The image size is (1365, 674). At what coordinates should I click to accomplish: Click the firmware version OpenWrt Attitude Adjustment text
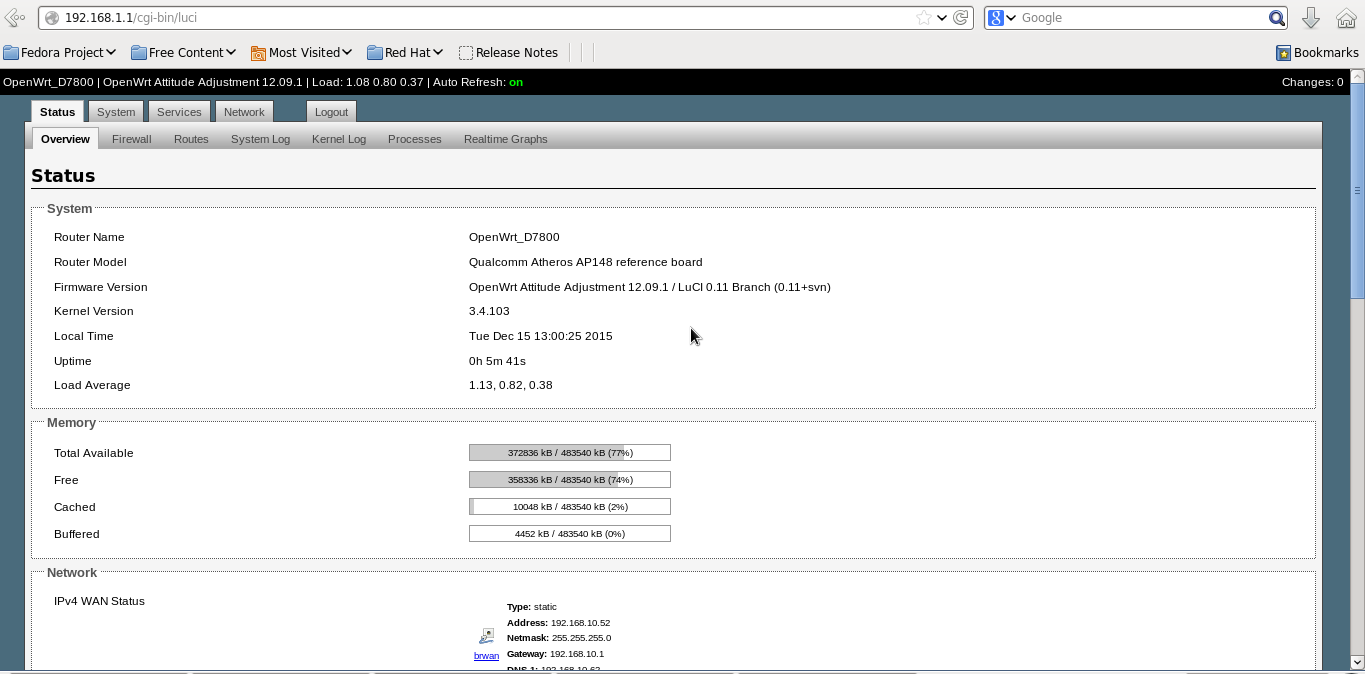(x=650, y=287)
